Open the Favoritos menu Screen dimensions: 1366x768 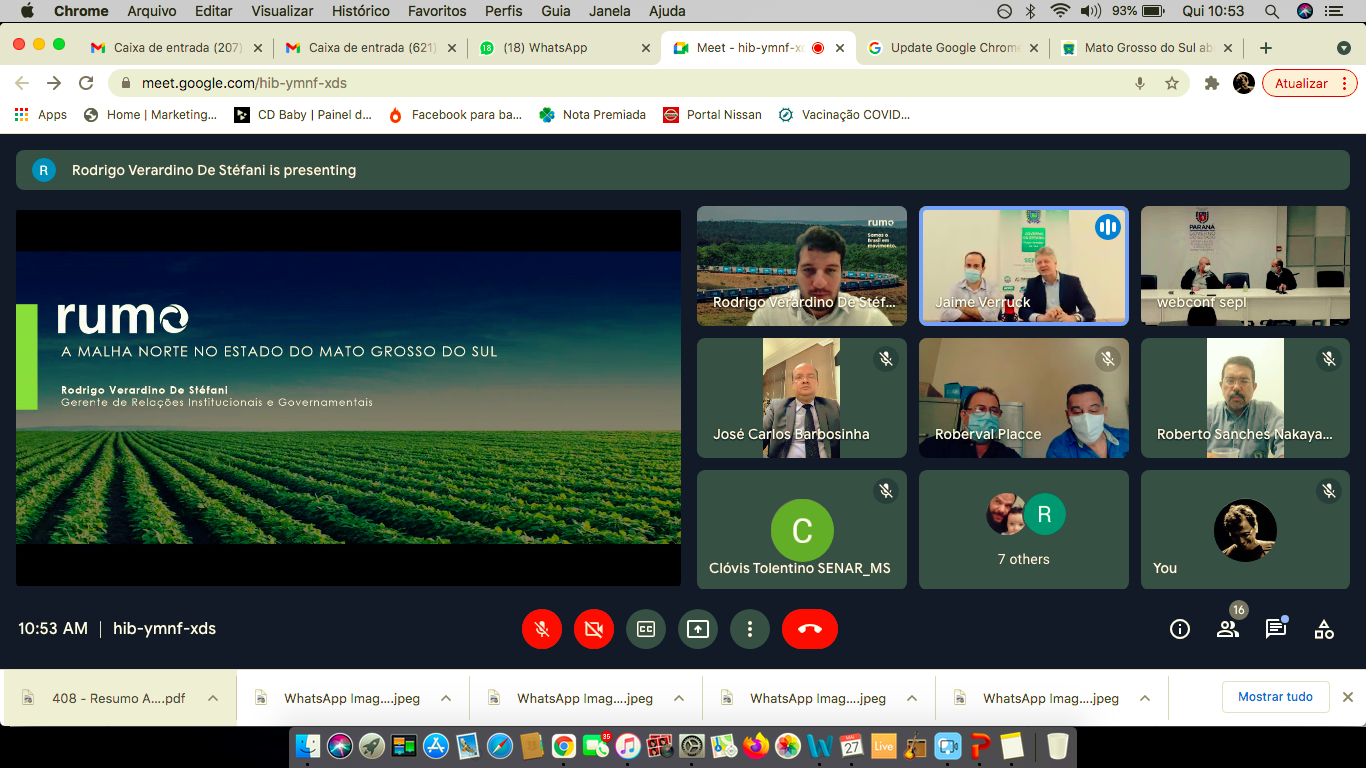pyautogui.click(x=437, y=11)
